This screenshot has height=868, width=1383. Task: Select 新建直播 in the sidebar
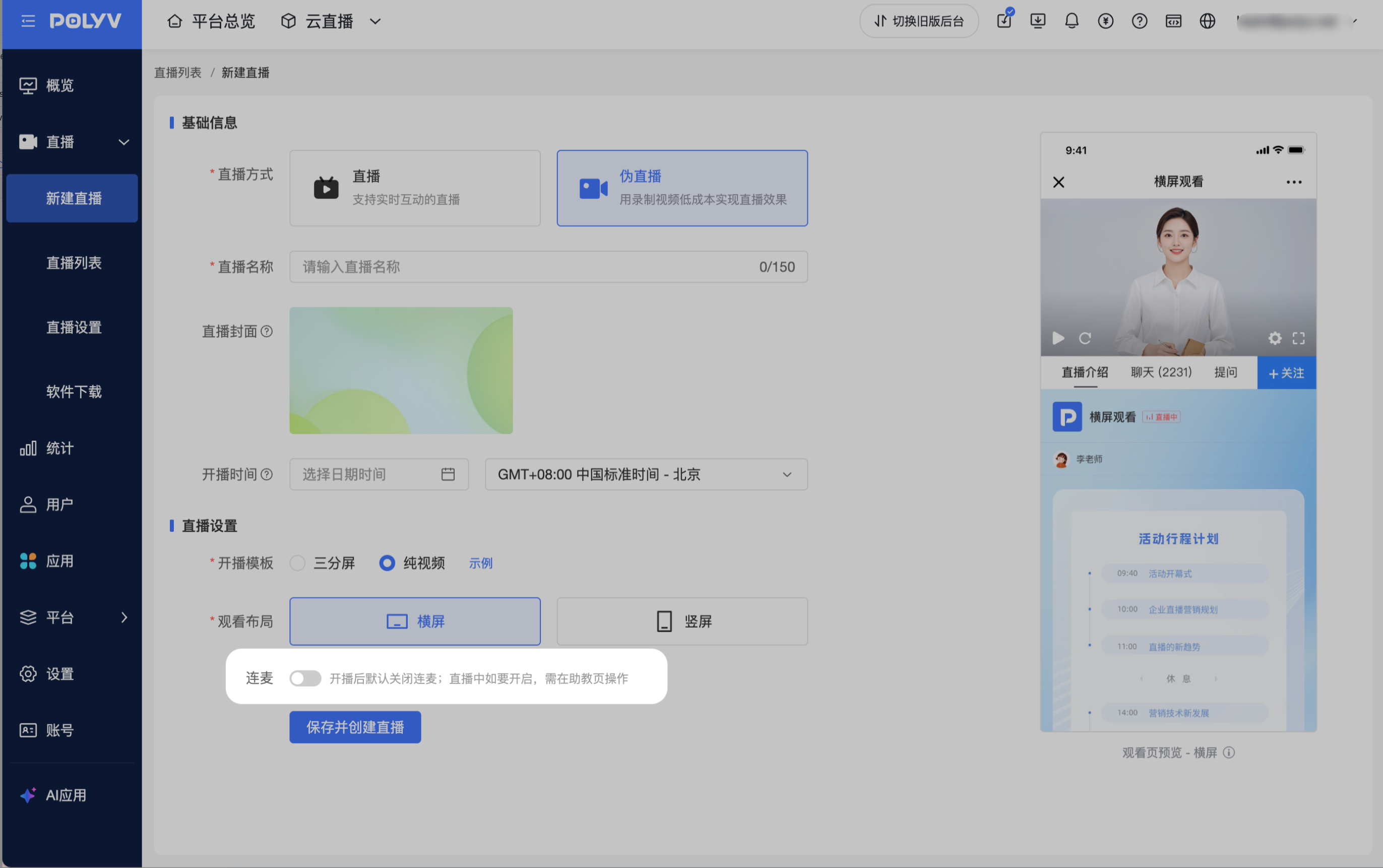coord(72,198)
